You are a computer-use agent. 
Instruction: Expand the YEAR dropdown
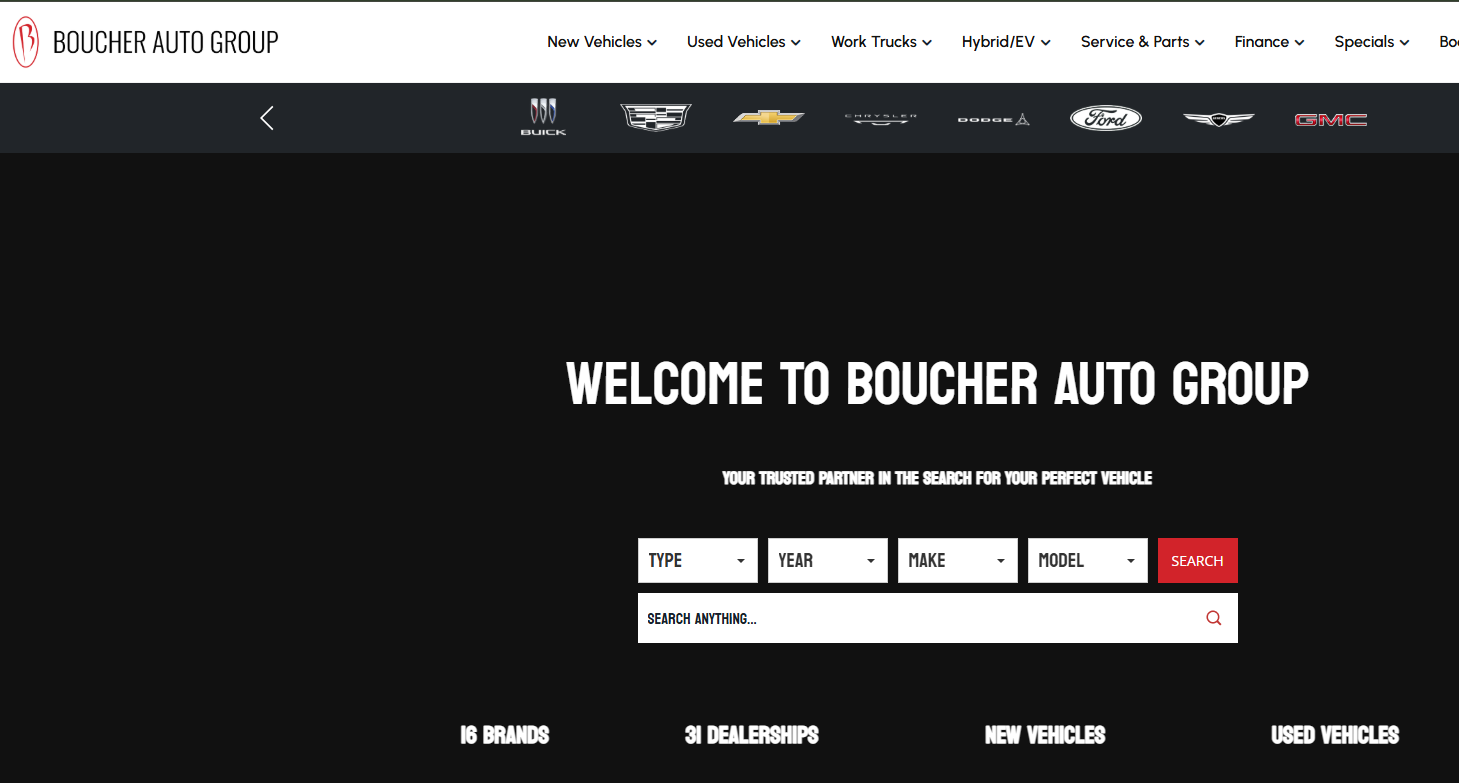(828, 560)
